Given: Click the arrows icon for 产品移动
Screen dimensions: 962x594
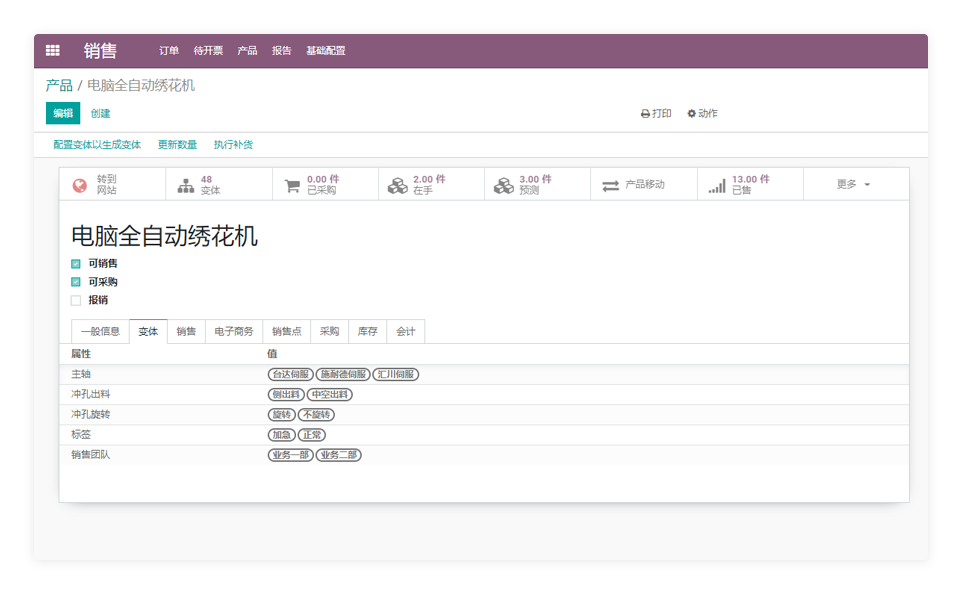Looking at the screenshot, I should (x=610, y=185).
